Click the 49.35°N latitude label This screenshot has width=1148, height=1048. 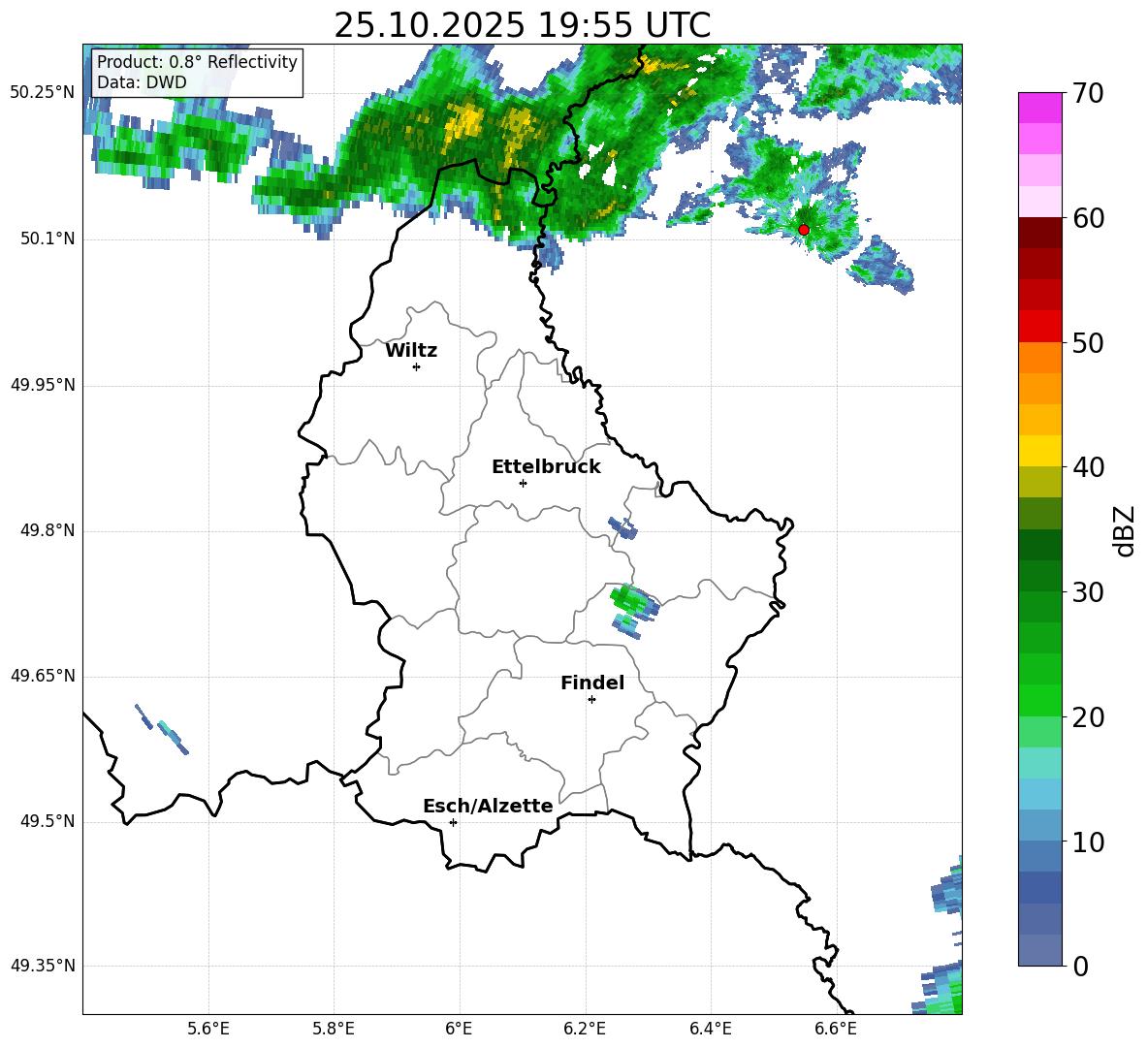(43, 966)
